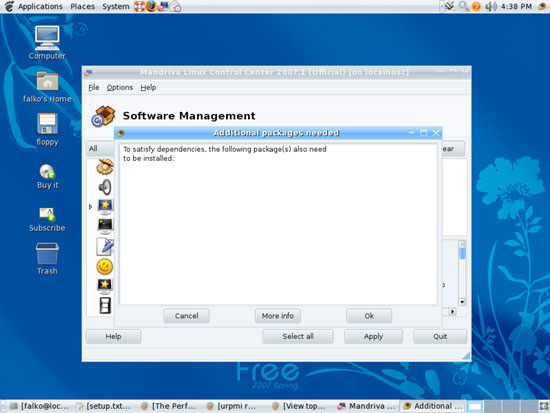Image resolution: width=550 pixels, height=413 pixels.
Task: Select the film strip video category icon
Action: point(105,305)
